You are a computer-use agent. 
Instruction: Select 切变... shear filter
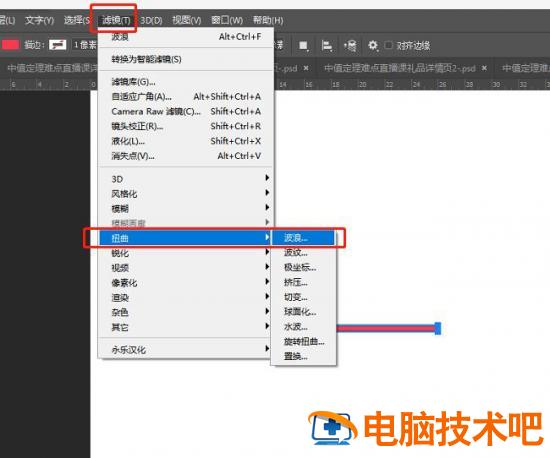click(x=304, y=297)
